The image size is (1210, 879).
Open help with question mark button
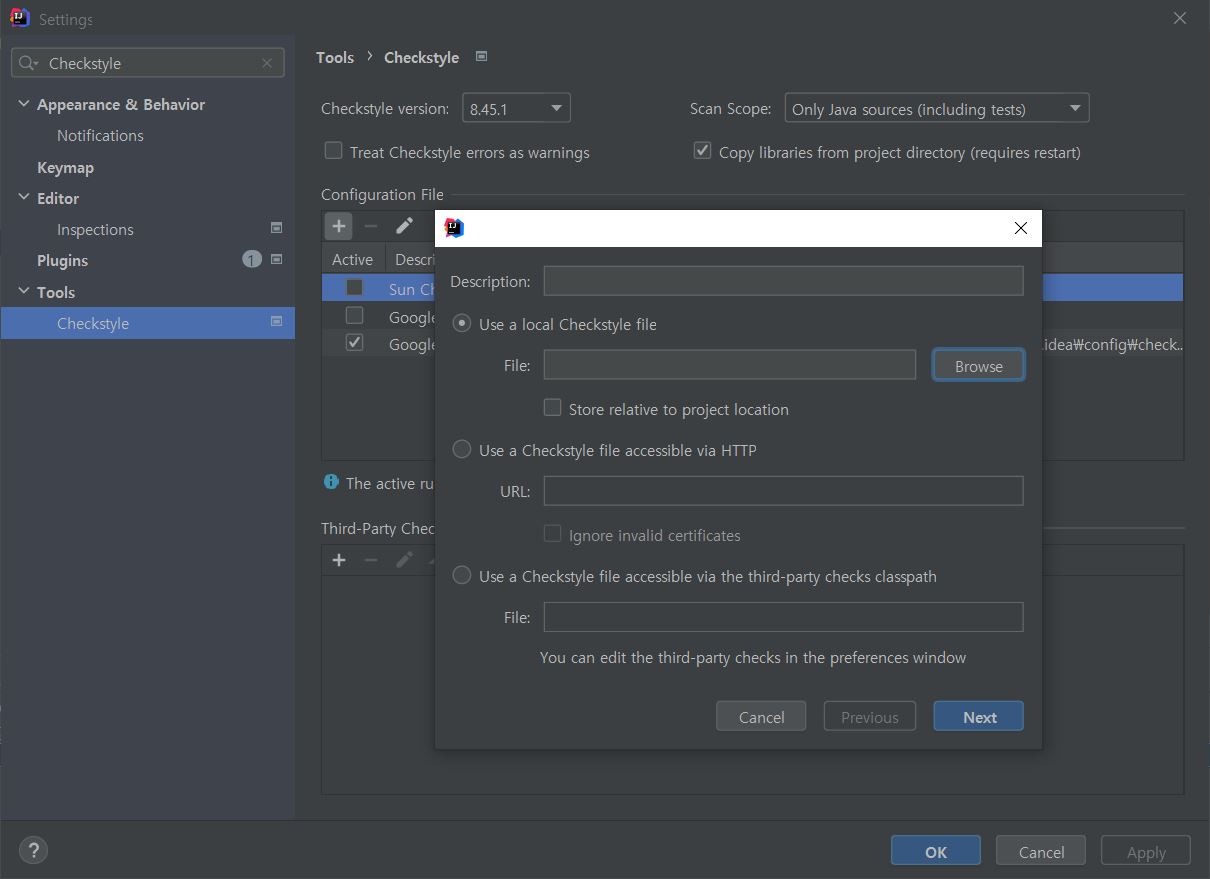(x=33, y=850)
